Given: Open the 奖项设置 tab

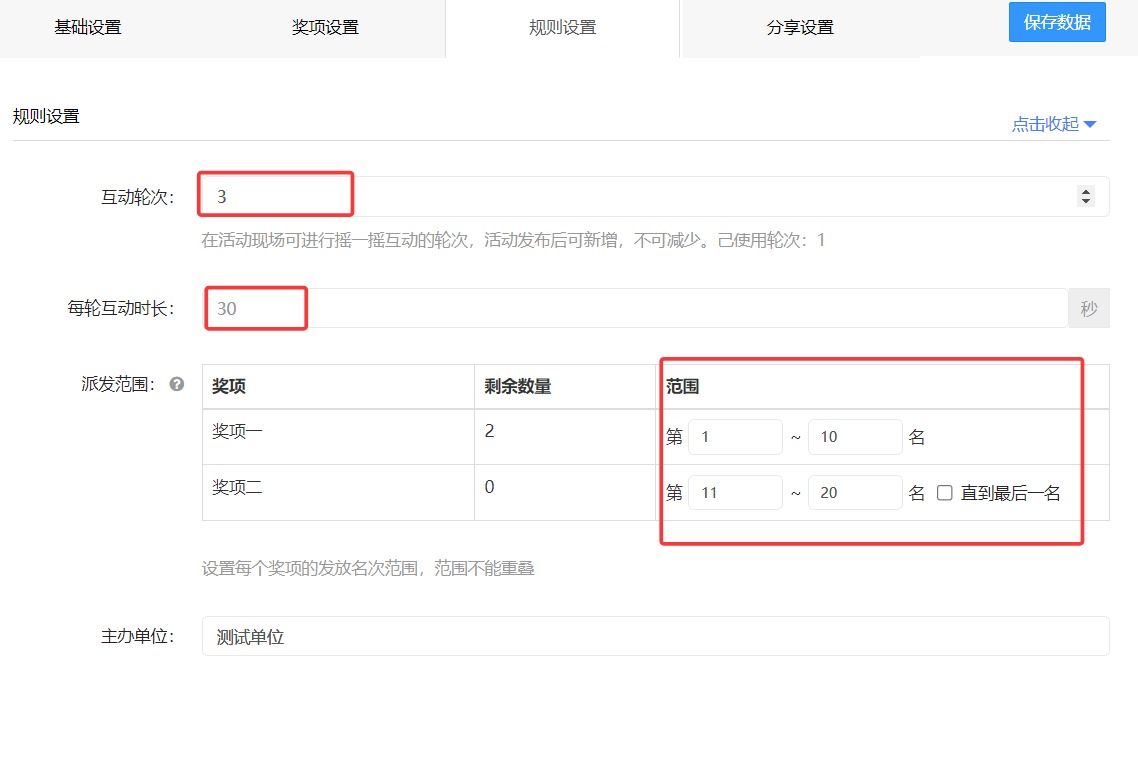Looking at the screenshot, I should 325,27.
